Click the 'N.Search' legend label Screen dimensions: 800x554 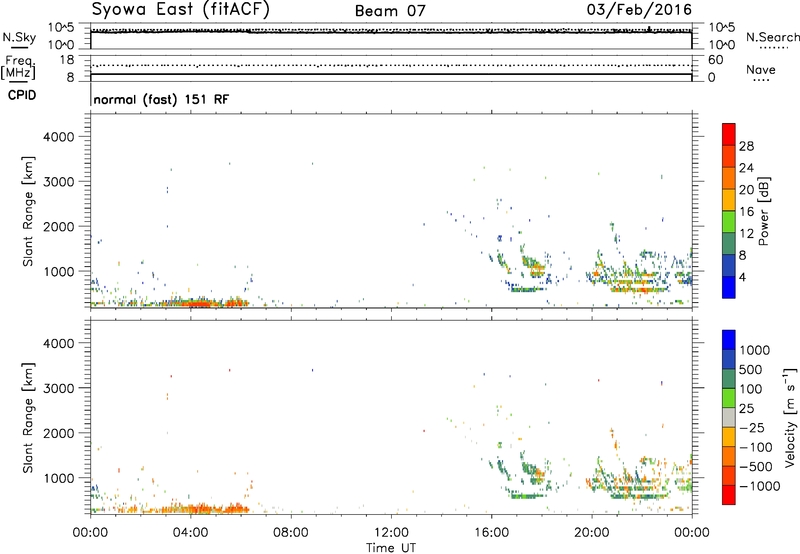pos(772,37)
